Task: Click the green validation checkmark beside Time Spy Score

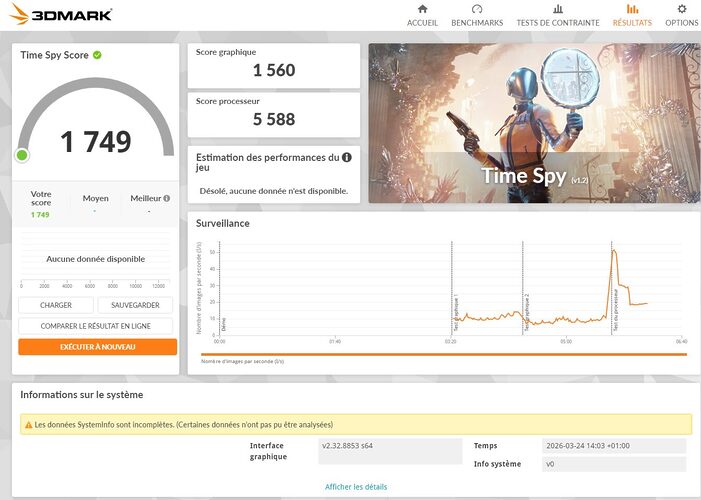Action: point(97,55)
